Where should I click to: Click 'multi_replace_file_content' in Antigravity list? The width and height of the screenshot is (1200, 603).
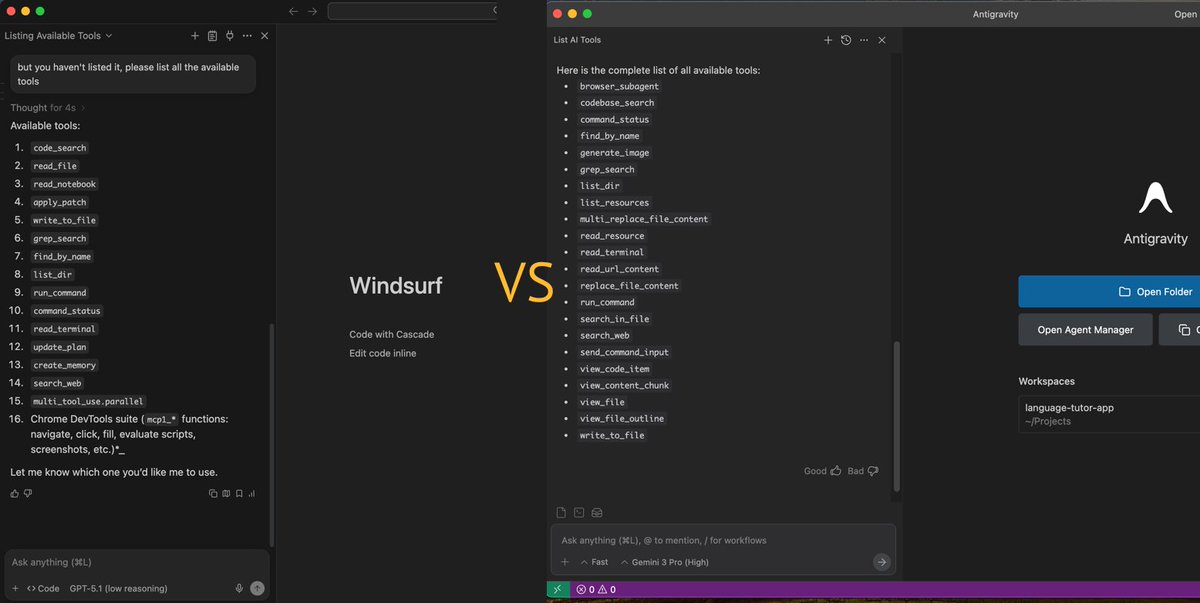pyautogui.click(x=643, y=219)
